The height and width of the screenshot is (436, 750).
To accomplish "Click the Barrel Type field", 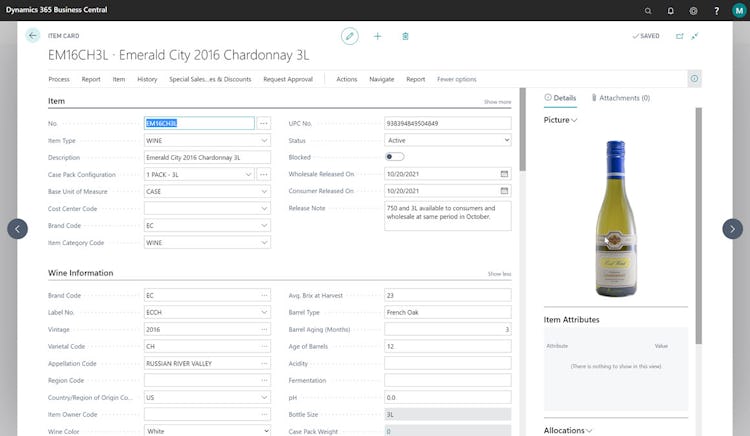I will pos(448,312).
